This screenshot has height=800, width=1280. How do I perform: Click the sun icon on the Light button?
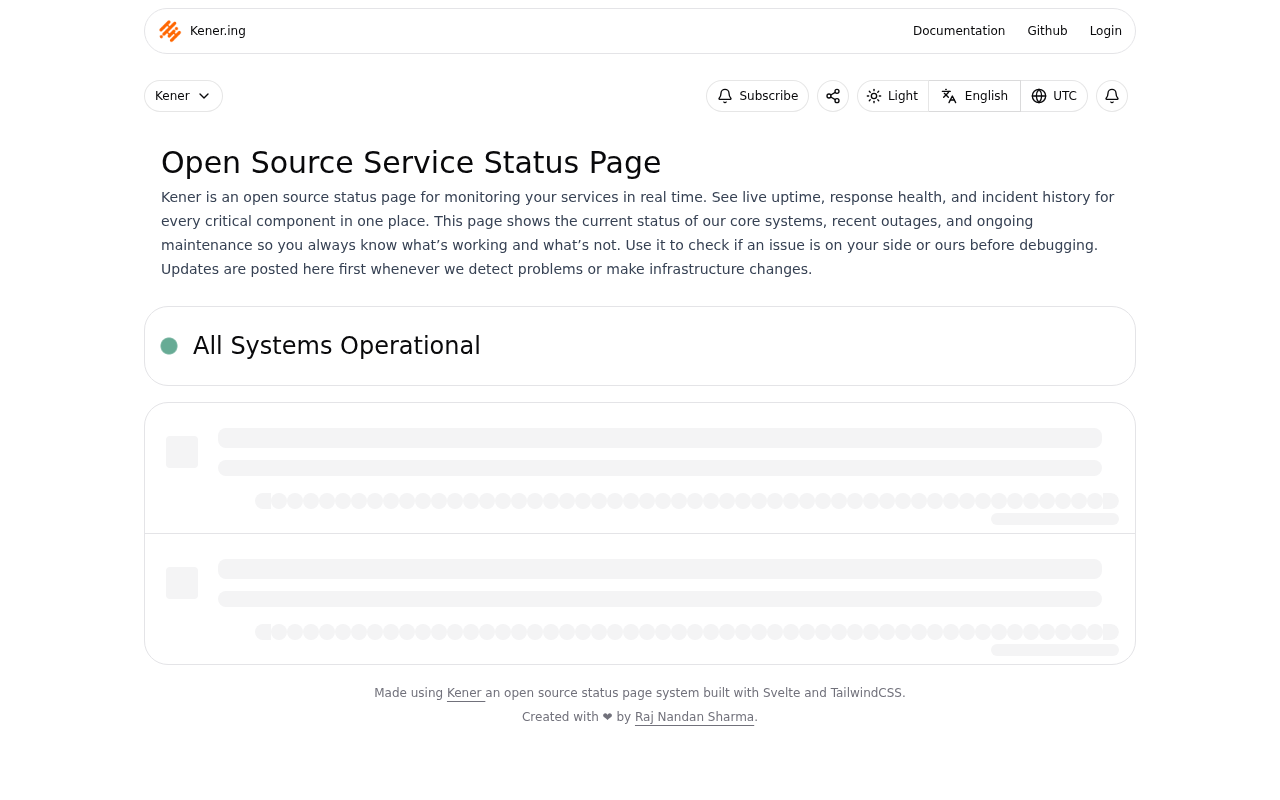coord(873,95)
